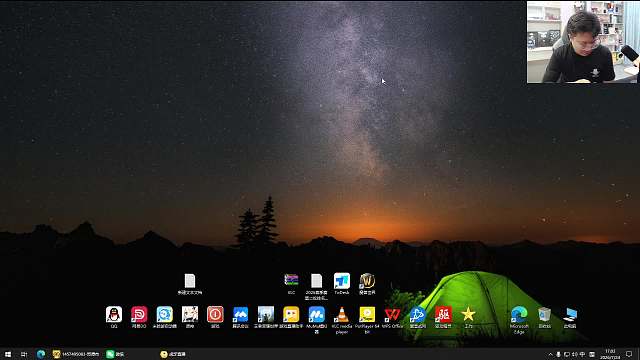Open the notification action center

pyautogui.click(x=629, y=354)
